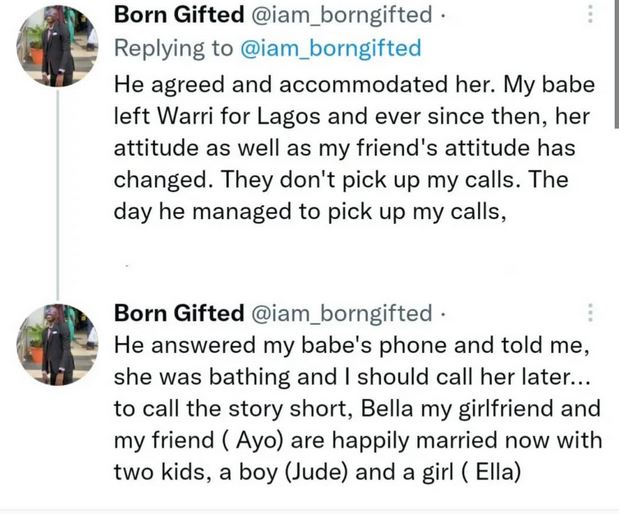The image size is (619, 514).
Task: Click the 'Replying to' label text
Action: coord(171,48)
